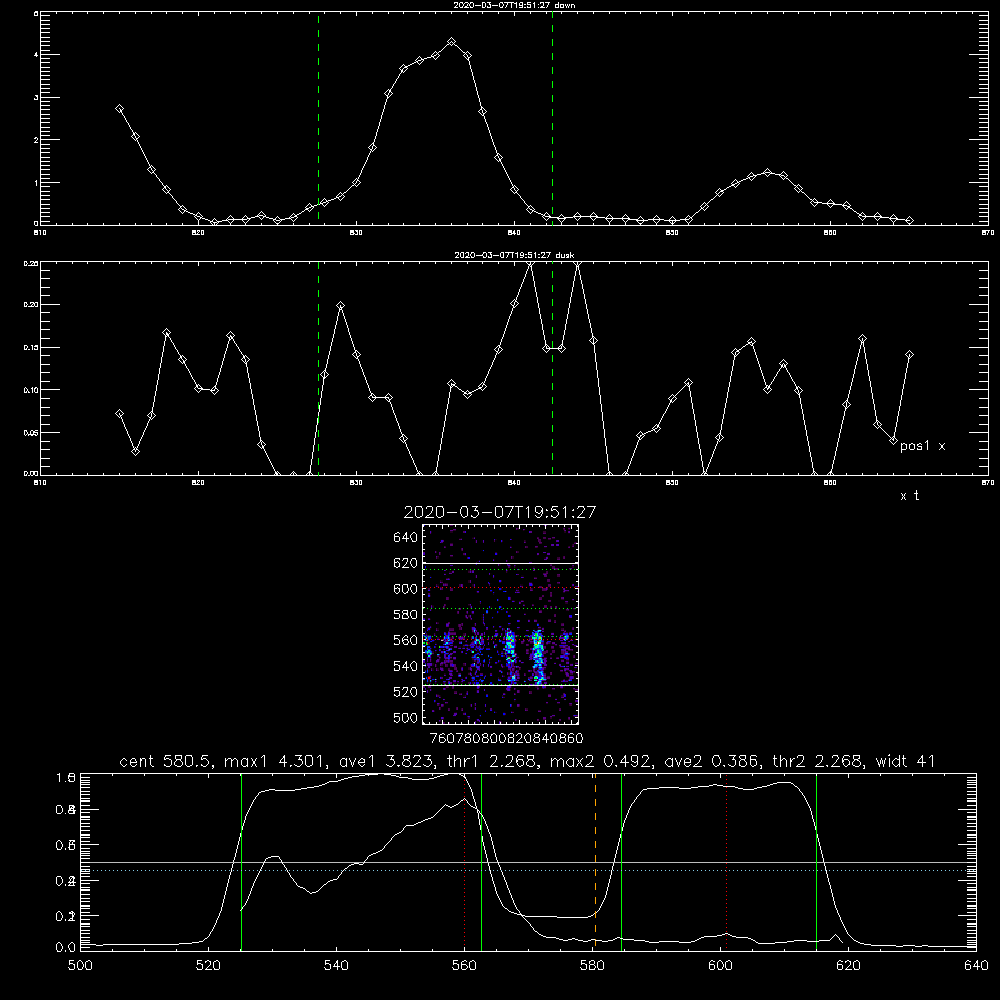
Task: Click the solid grey horizontal threshold line in bottom plot
Action: pos(528,862)
